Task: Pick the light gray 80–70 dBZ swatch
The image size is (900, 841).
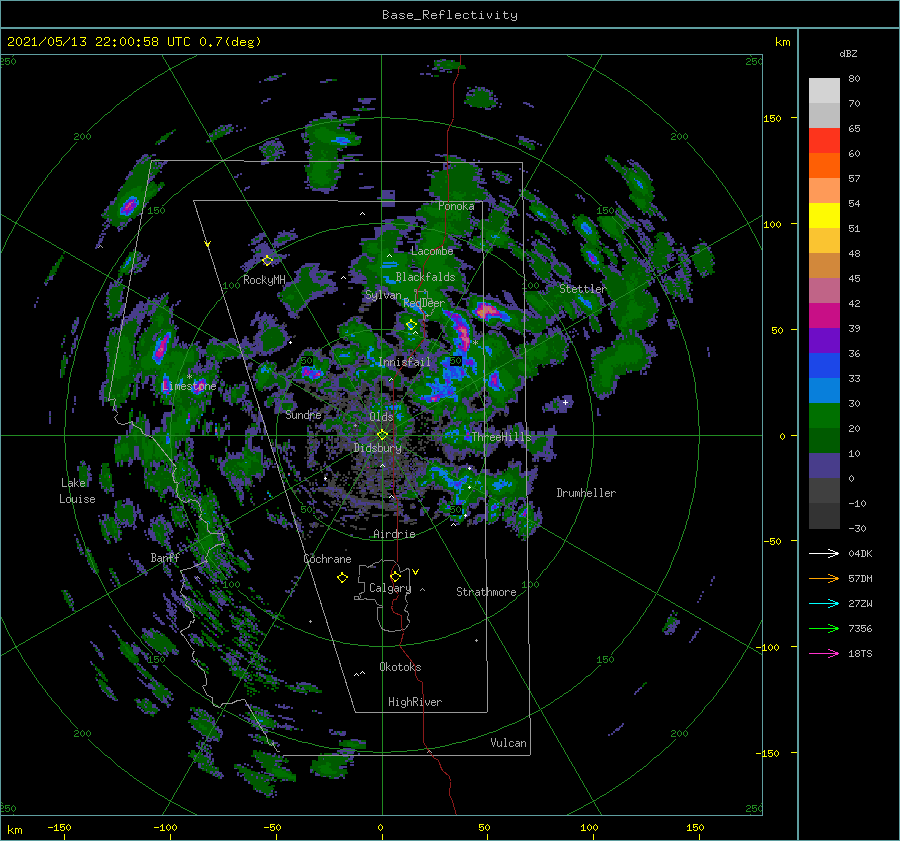Action: pyautogui.click(x=824, y=91)
